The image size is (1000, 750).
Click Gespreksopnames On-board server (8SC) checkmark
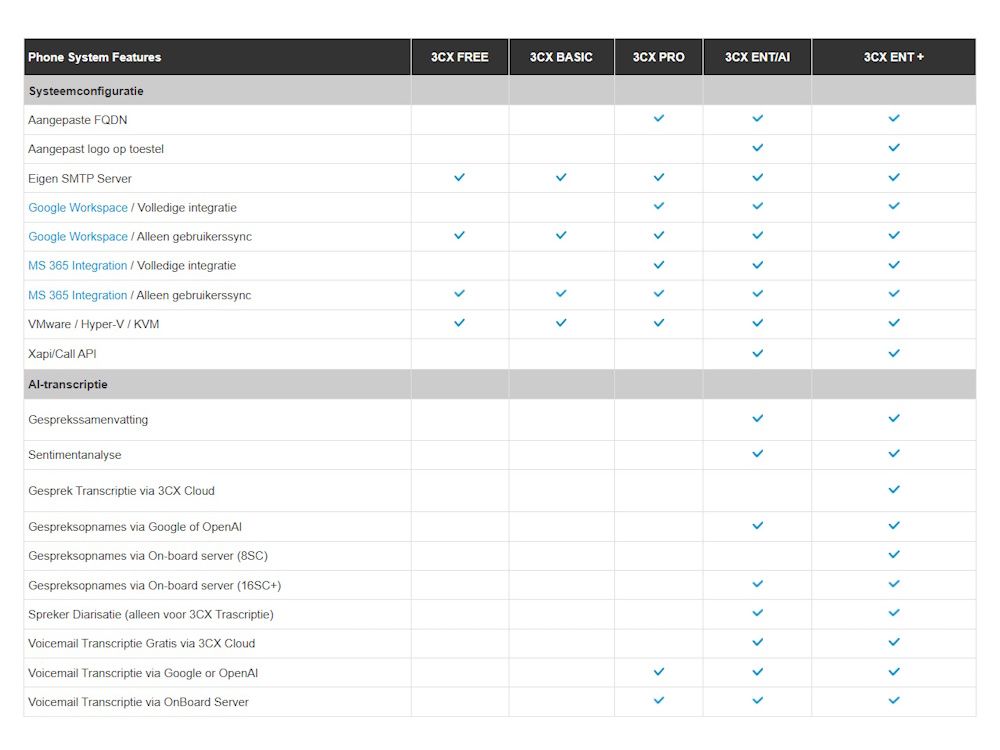click(894, 554)
